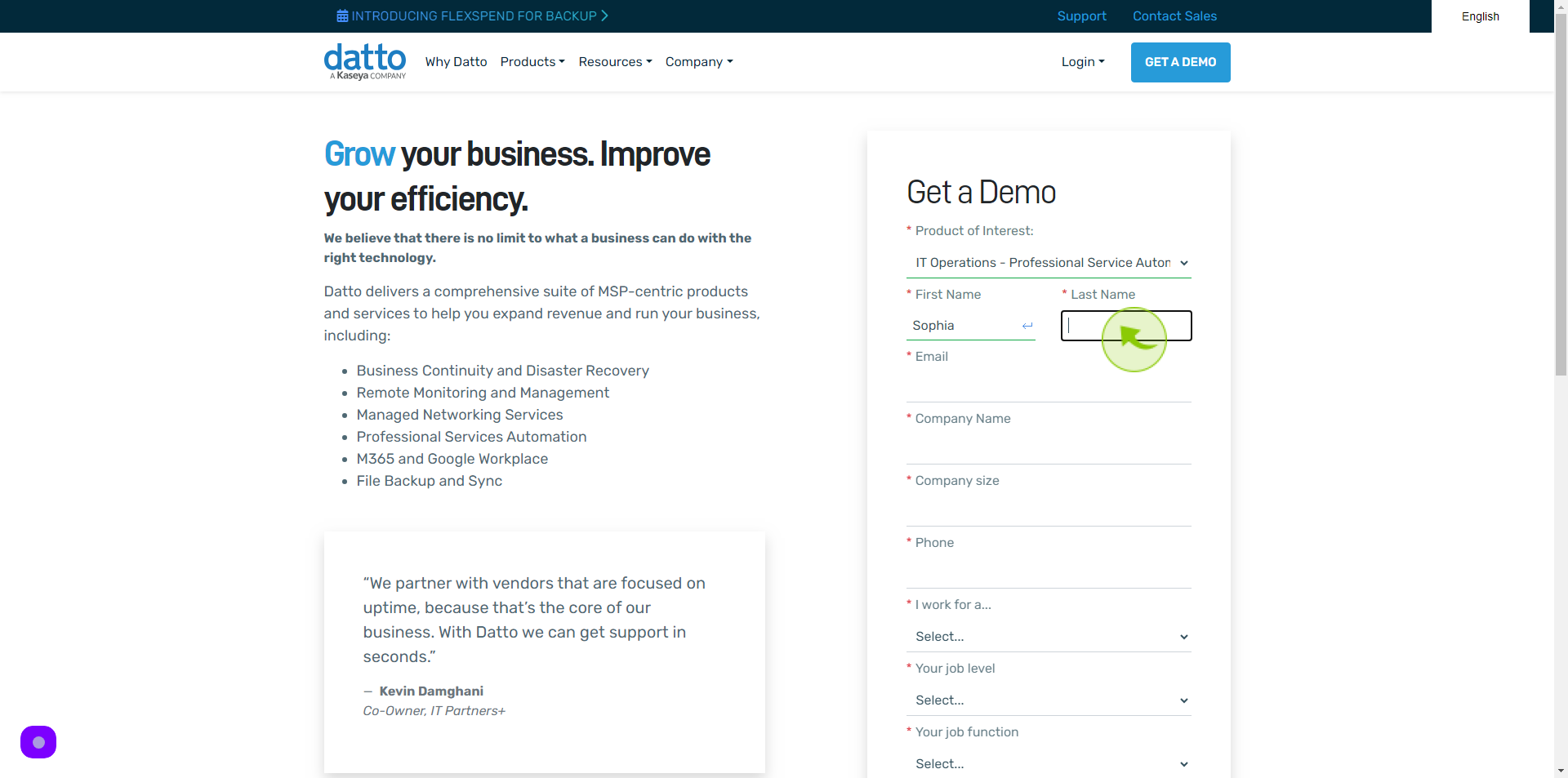The width and height of the screenshot is (1568, 778).
Task: Click into the Last Name field
Action: tap(1126, 326)
